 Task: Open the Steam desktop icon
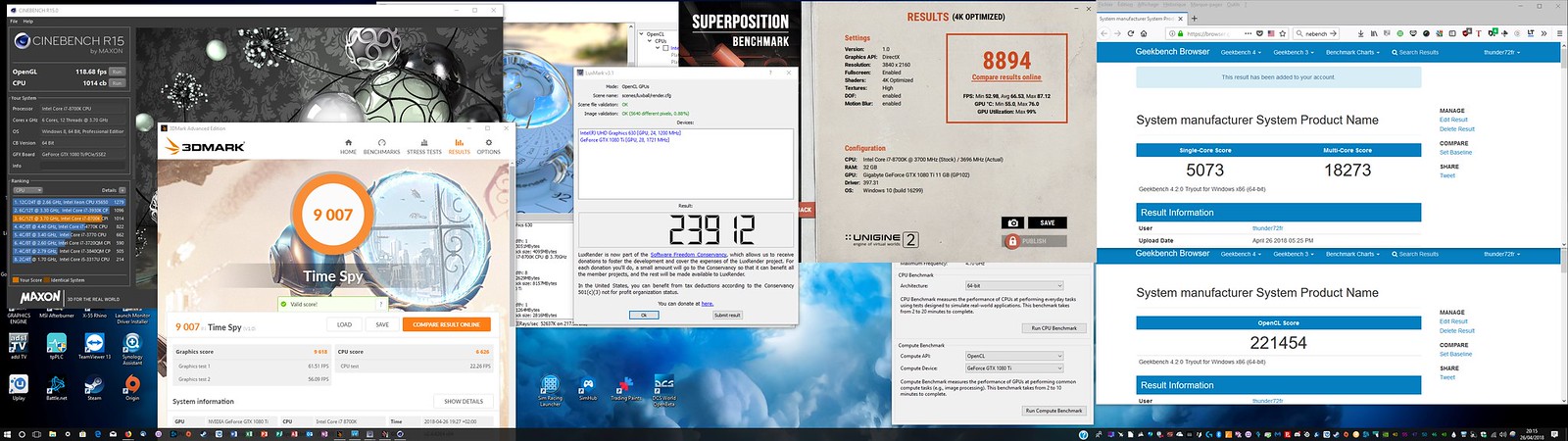tap(94, 387)
